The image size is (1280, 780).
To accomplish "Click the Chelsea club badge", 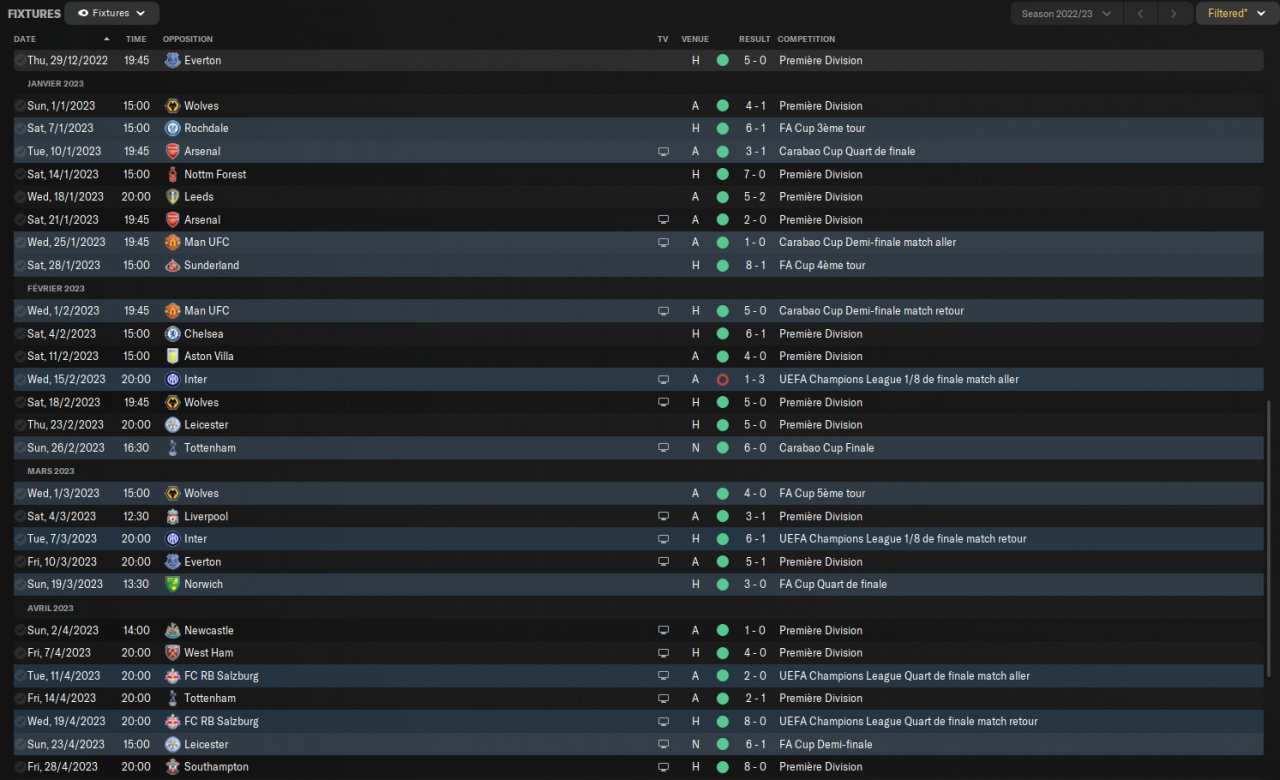I will (172, 334).
